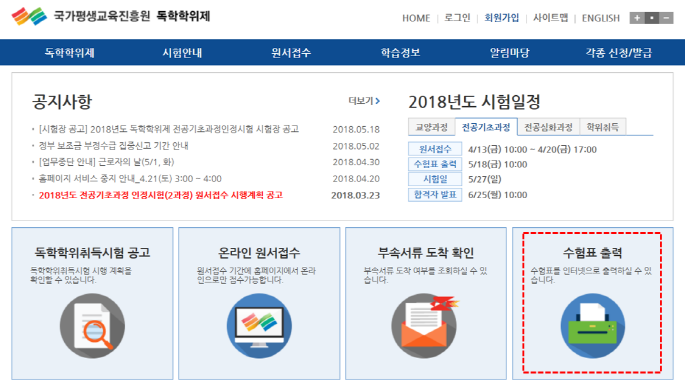Open the 사이트맵 link
685x384 pixels.
(x=550, y=18)
